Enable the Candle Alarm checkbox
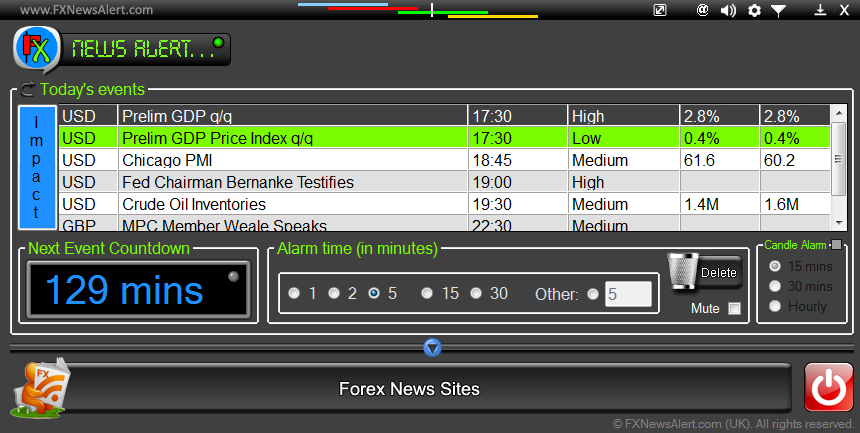This screenshot has width=860, height=433. click(x=836, y=245)
